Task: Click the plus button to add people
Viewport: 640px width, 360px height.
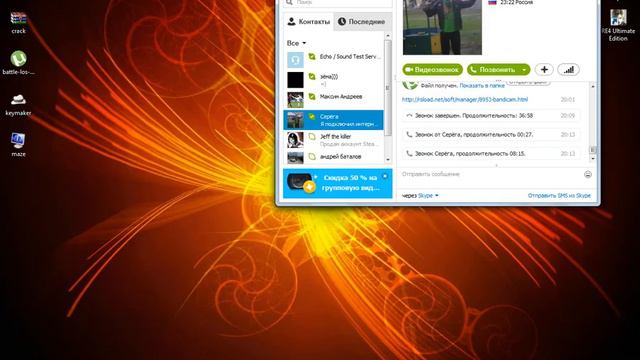Action: coord(544,70)
